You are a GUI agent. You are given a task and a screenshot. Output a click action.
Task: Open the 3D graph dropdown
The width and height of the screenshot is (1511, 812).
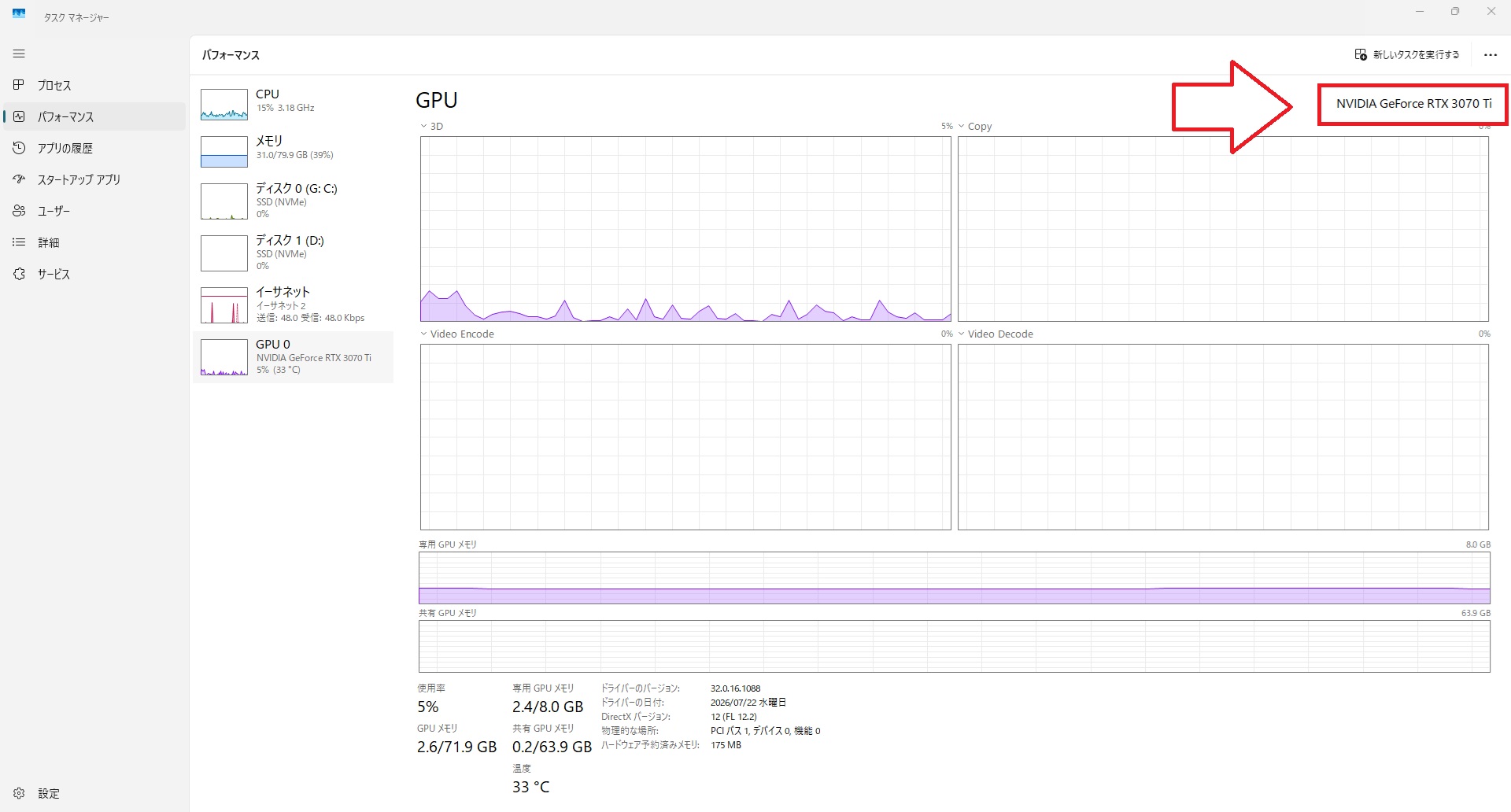click(x=431, y=126)
